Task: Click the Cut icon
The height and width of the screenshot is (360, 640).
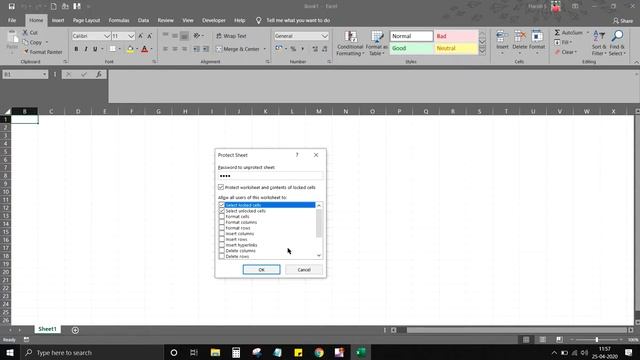Action: point(26,32)
